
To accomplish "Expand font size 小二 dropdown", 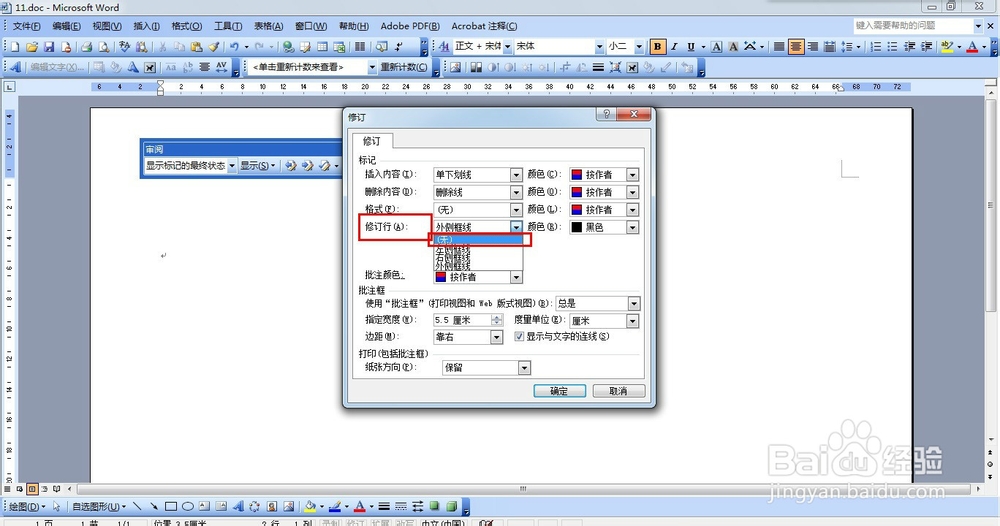I will 640,47.
